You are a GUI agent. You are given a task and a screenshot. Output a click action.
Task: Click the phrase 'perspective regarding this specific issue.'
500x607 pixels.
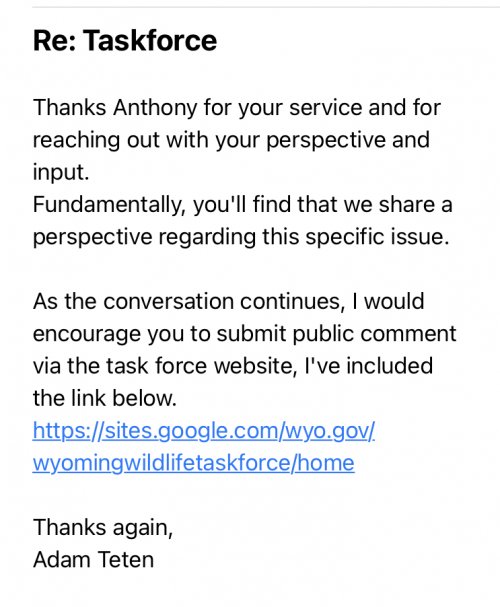(241, 237)
